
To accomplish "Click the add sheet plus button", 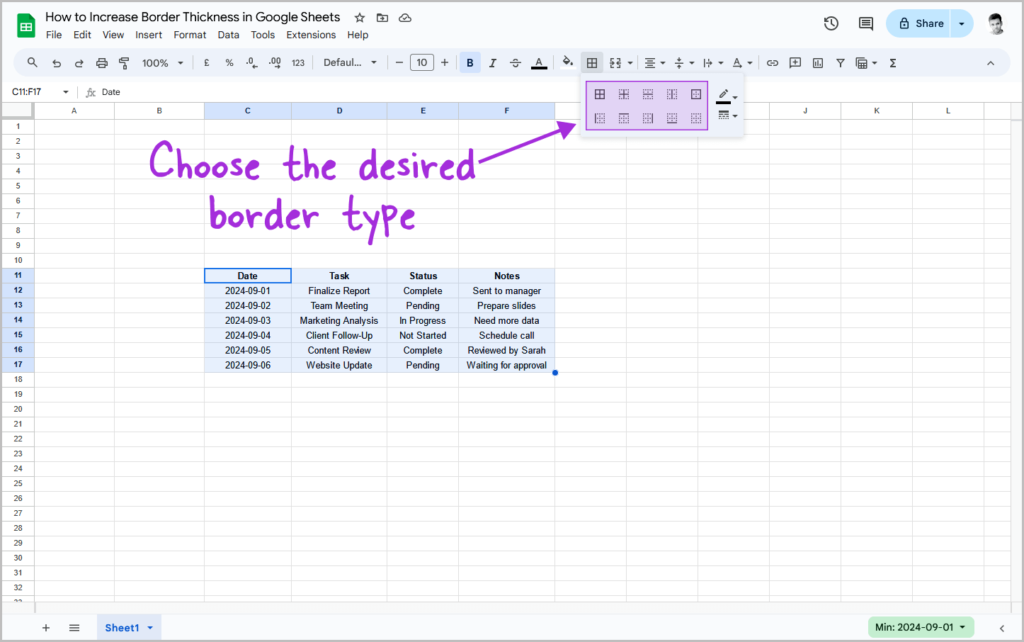I will point(46,628).
